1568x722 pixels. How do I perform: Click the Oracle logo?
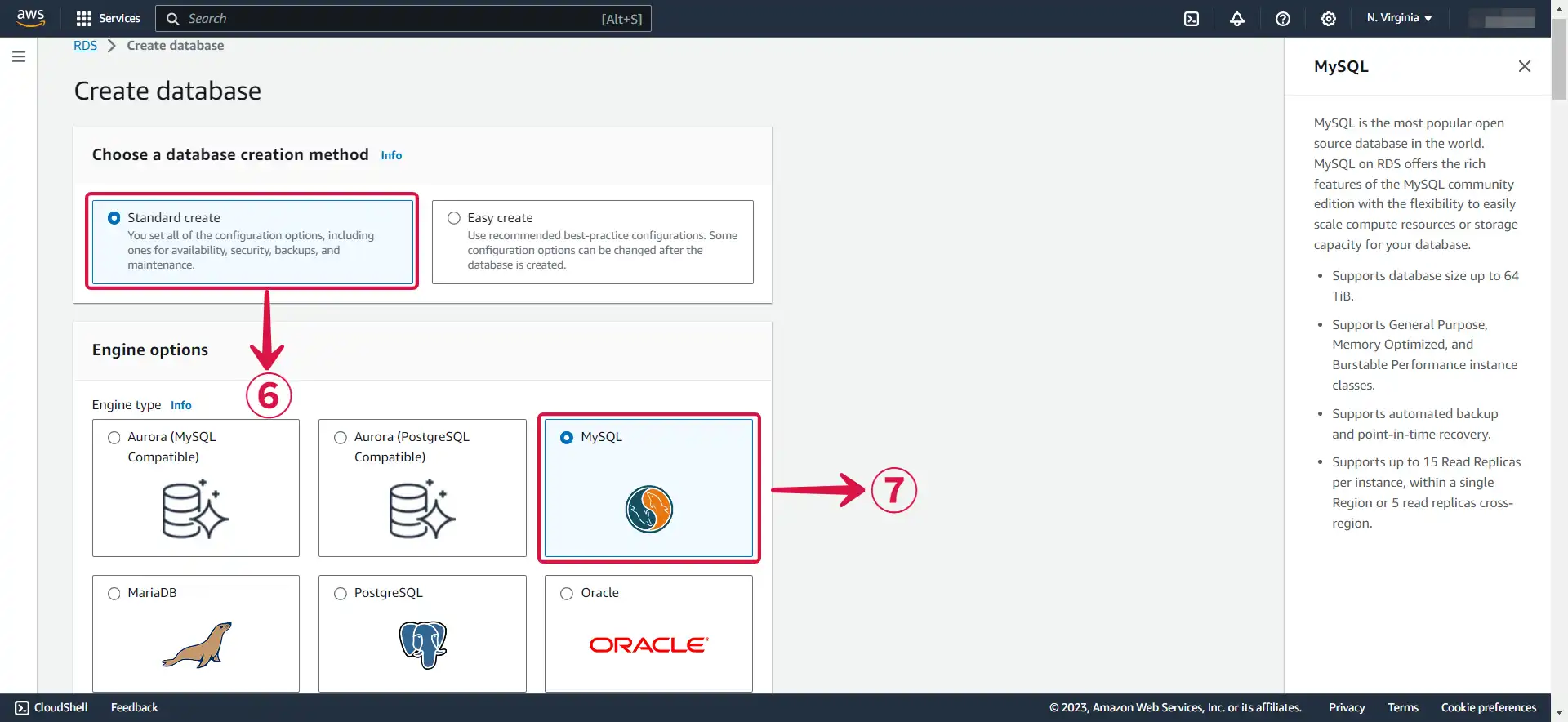[649, 644]
